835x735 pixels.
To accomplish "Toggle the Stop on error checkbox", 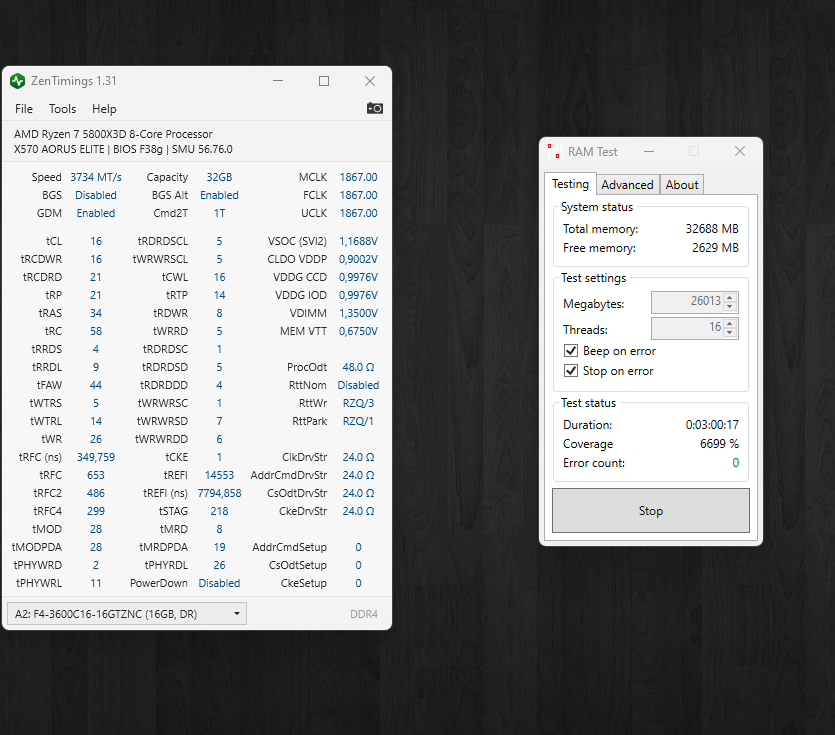I will [x=571, y=371].
